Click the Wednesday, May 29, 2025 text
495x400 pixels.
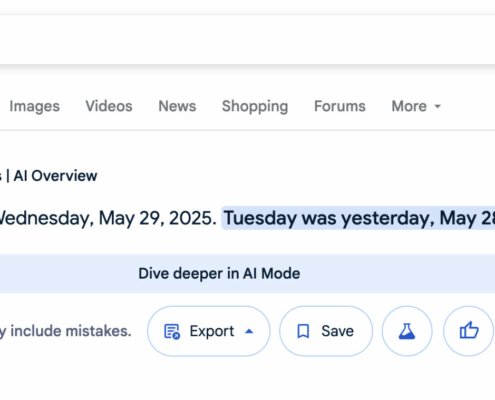click(x=107, y=219)
